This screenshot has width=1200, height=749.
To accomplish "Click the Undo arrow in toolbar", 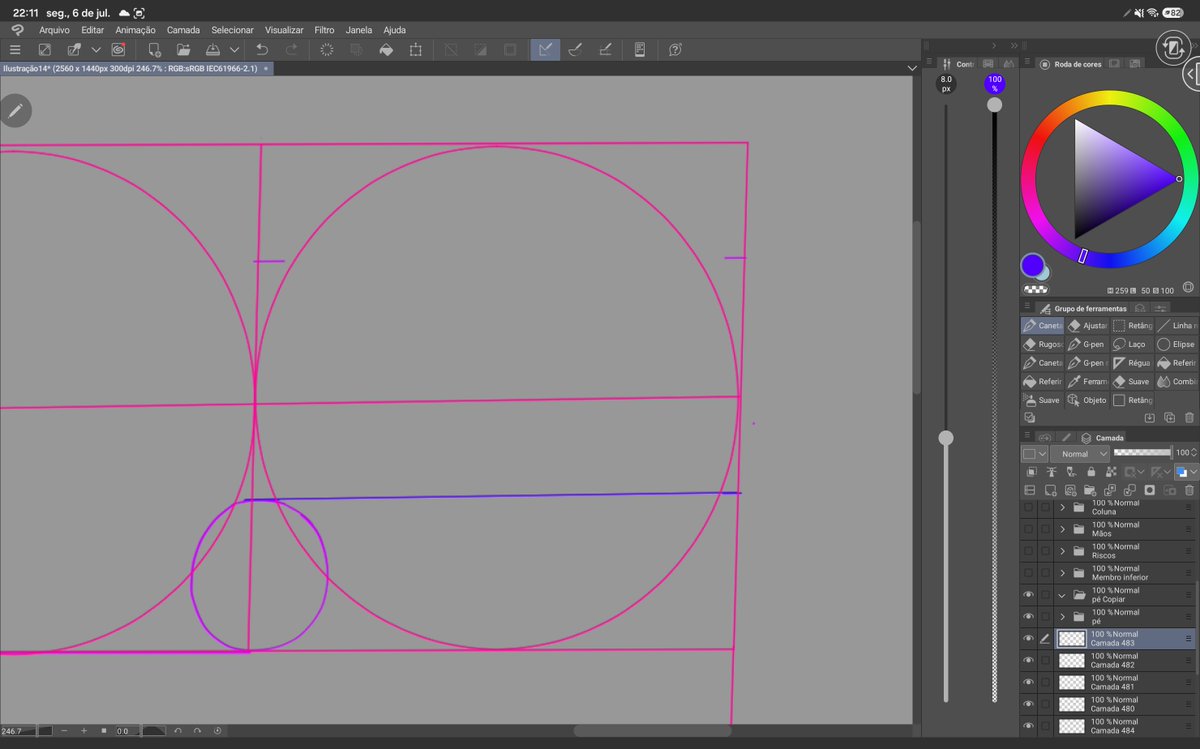I will (x=262, y=49).
